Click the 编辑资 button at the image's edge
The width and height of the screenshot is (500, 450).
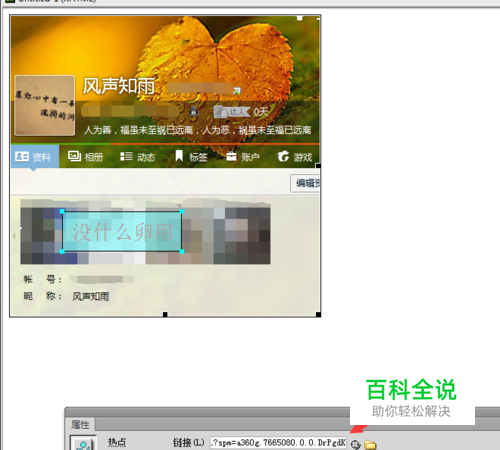click(x=305, y=183)
